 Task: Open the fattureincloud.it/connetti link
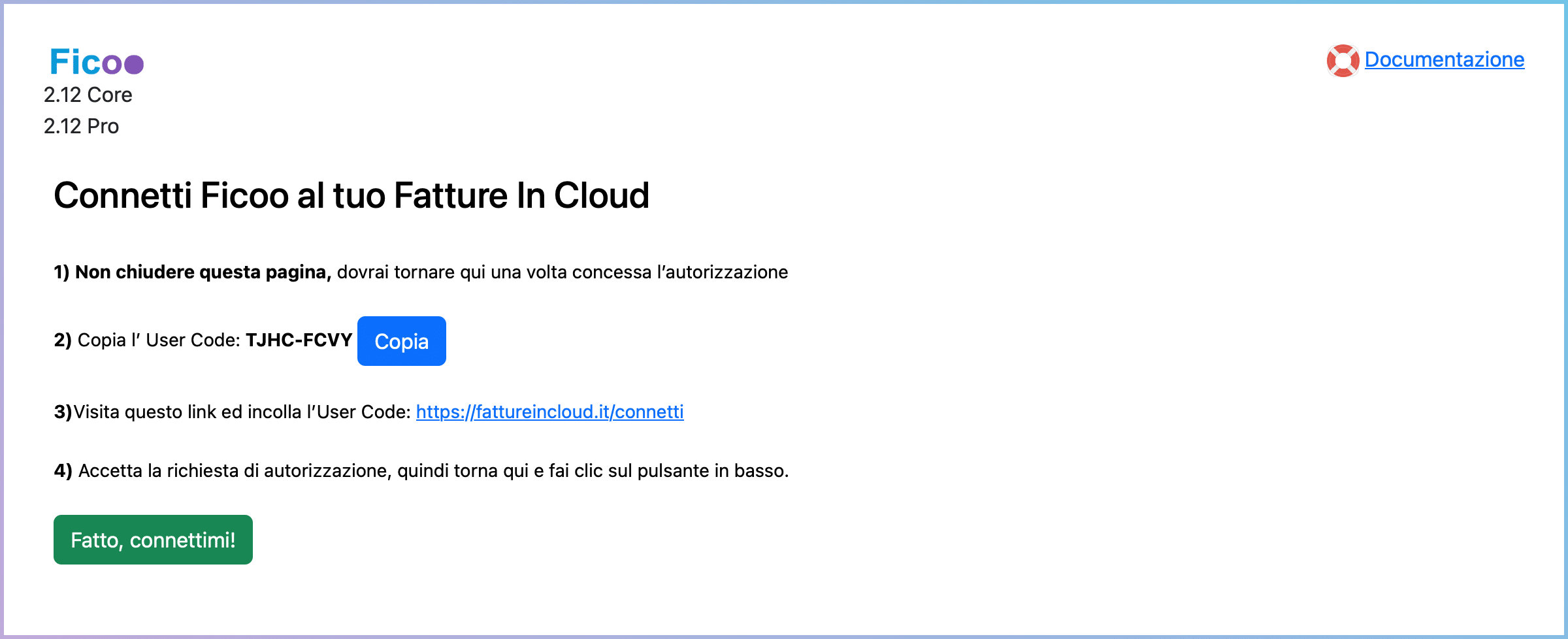pos(549,412)
